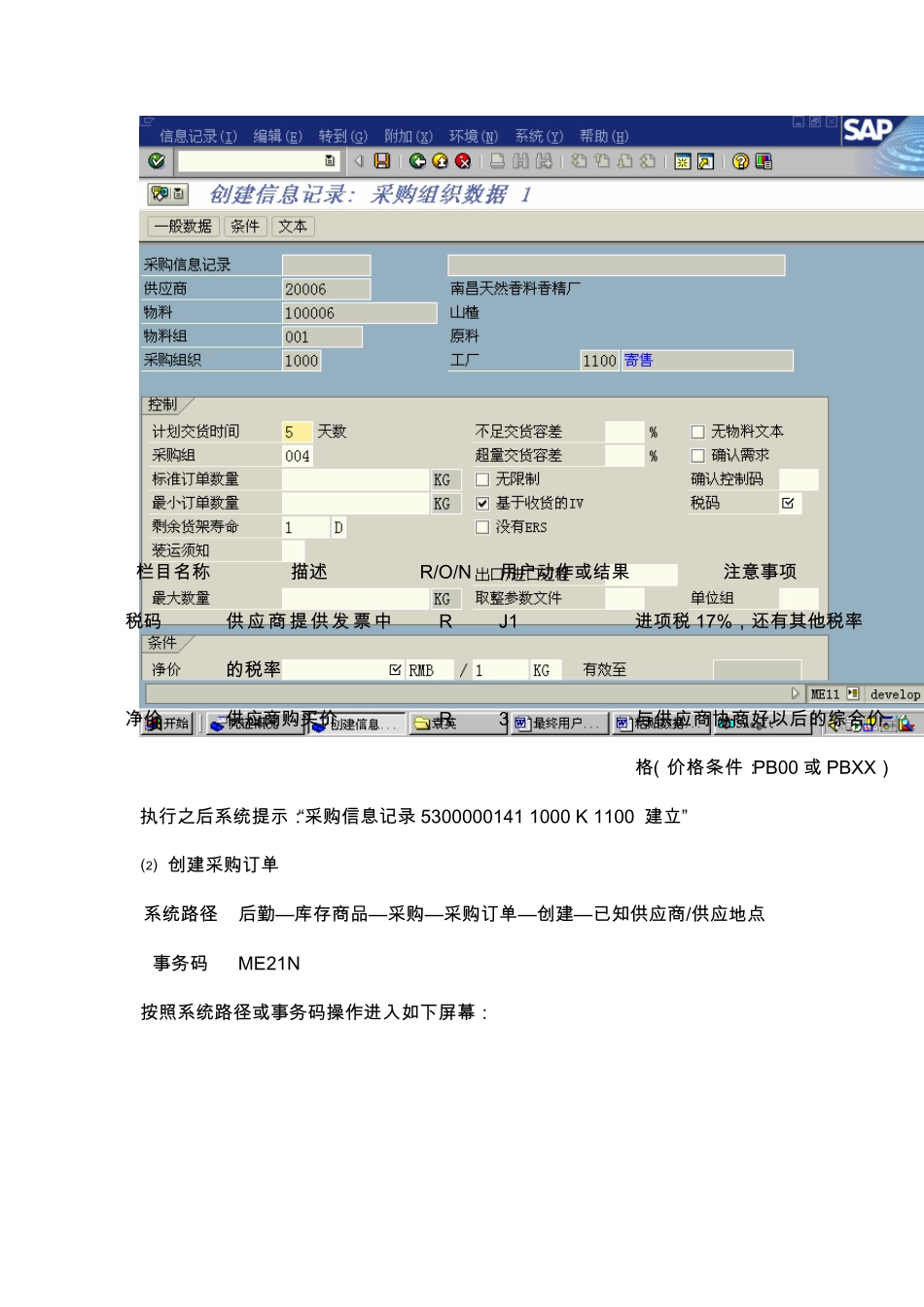
Task: Click the small arrow left of the Save icon
Action: tap(359, 160)
